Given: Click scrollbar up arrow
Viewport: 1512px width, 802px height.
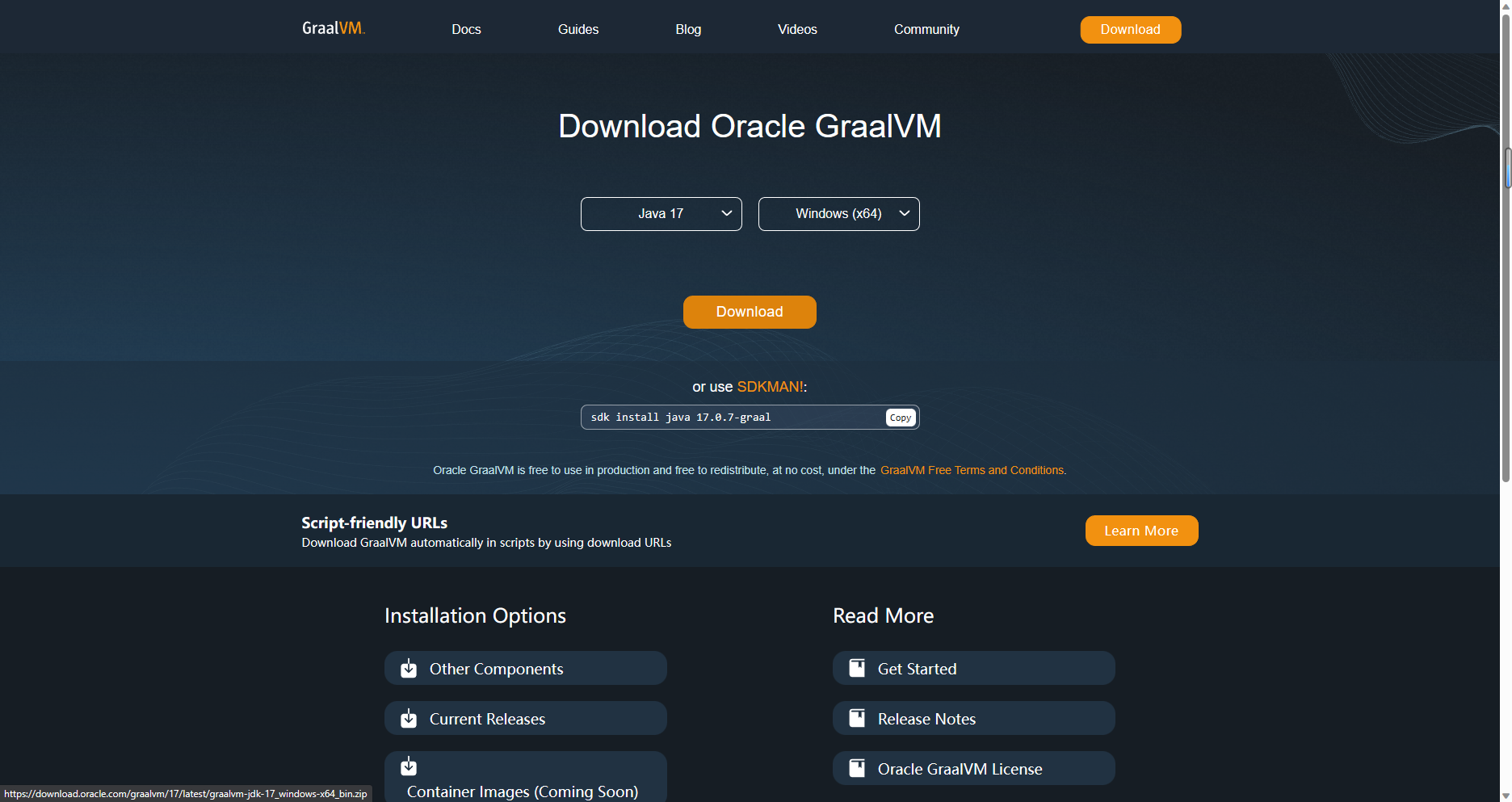Looking at the screenshot, I should [x=1506, y=6].
